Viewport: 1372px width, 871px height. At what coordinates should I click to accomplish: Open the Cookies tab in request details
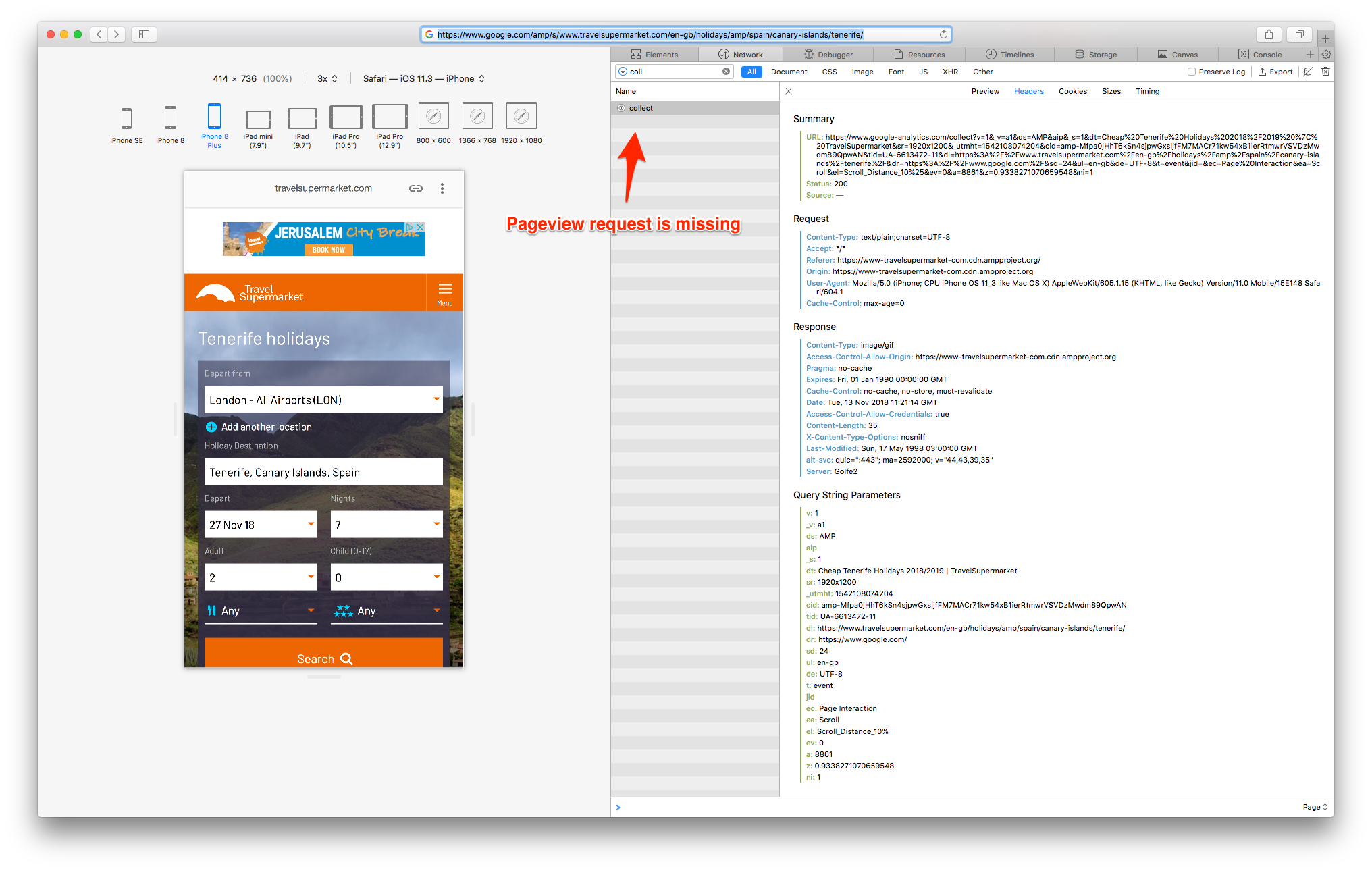pos(1072,91)
